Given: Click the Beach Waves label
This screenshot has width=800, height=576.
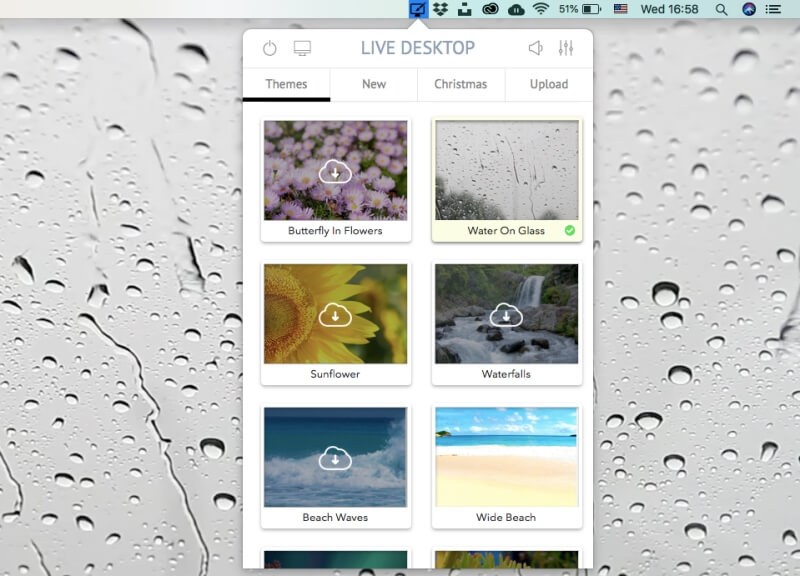Looking at the screenshot, I should point(335,517).
